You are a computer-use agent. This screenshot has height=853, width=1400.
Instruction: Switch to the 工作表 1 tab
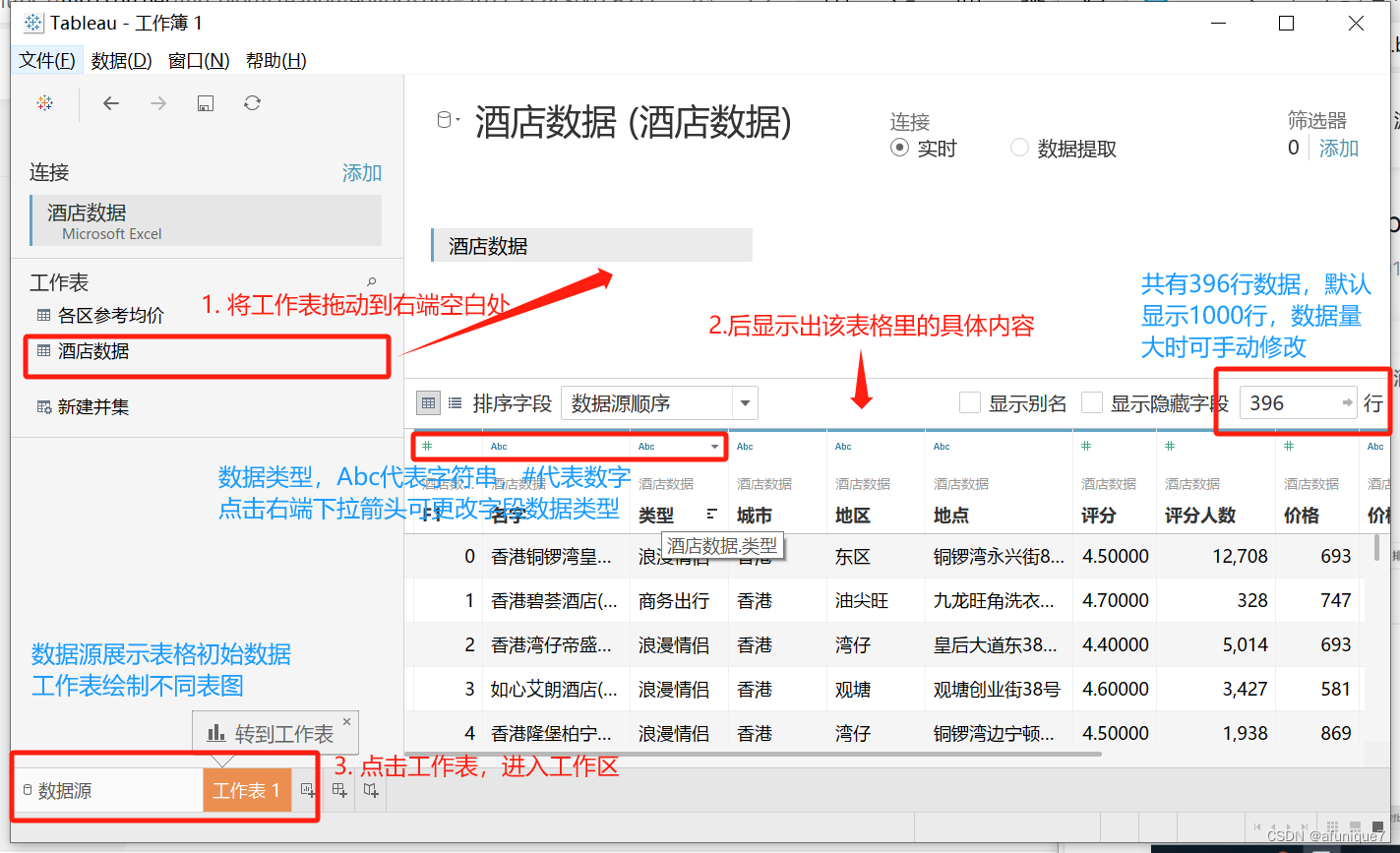[x=247, y=790]
